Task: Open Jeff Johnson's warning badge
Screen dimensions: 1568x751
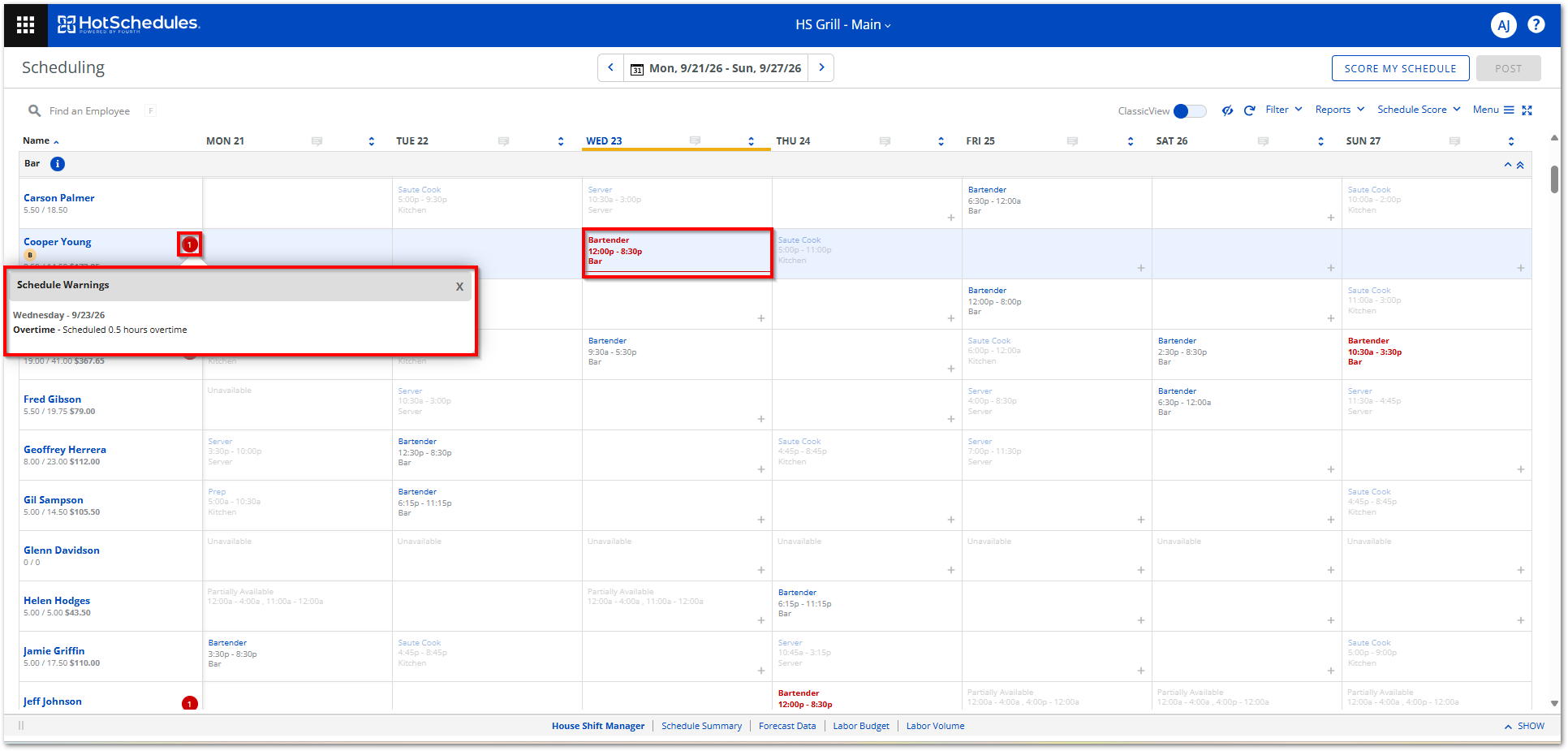Action: [x=189, y=703]
